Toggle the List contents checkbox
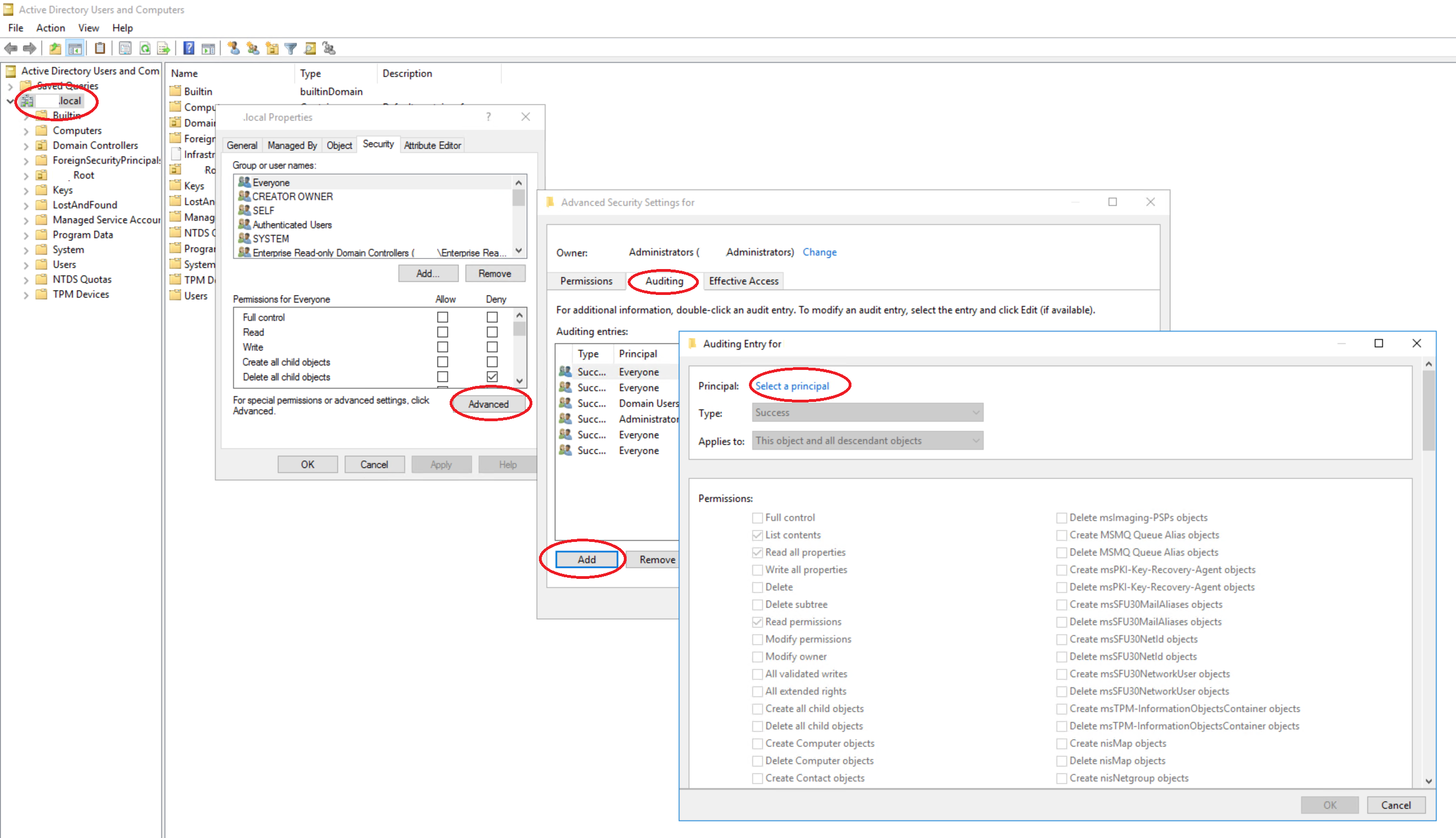Viewport: 1456px width, 838px height. tap(758, 535)
